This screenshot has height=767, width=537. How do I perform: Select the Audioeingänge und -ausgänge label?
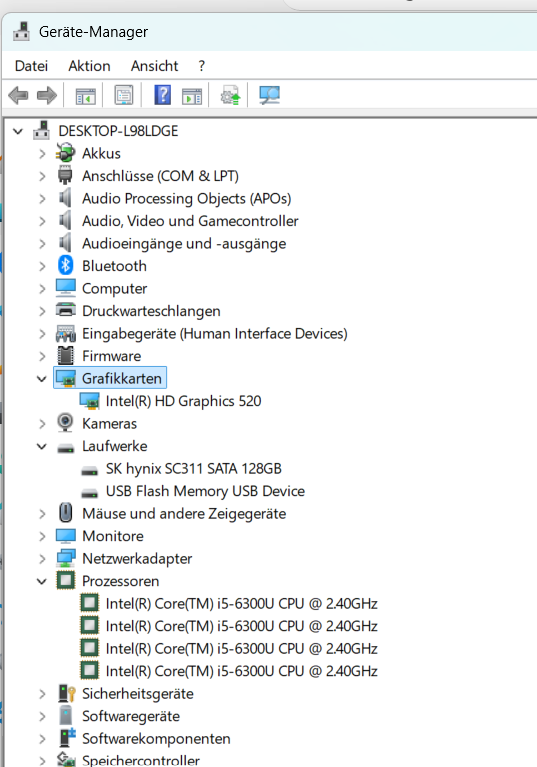coord(184,244)
